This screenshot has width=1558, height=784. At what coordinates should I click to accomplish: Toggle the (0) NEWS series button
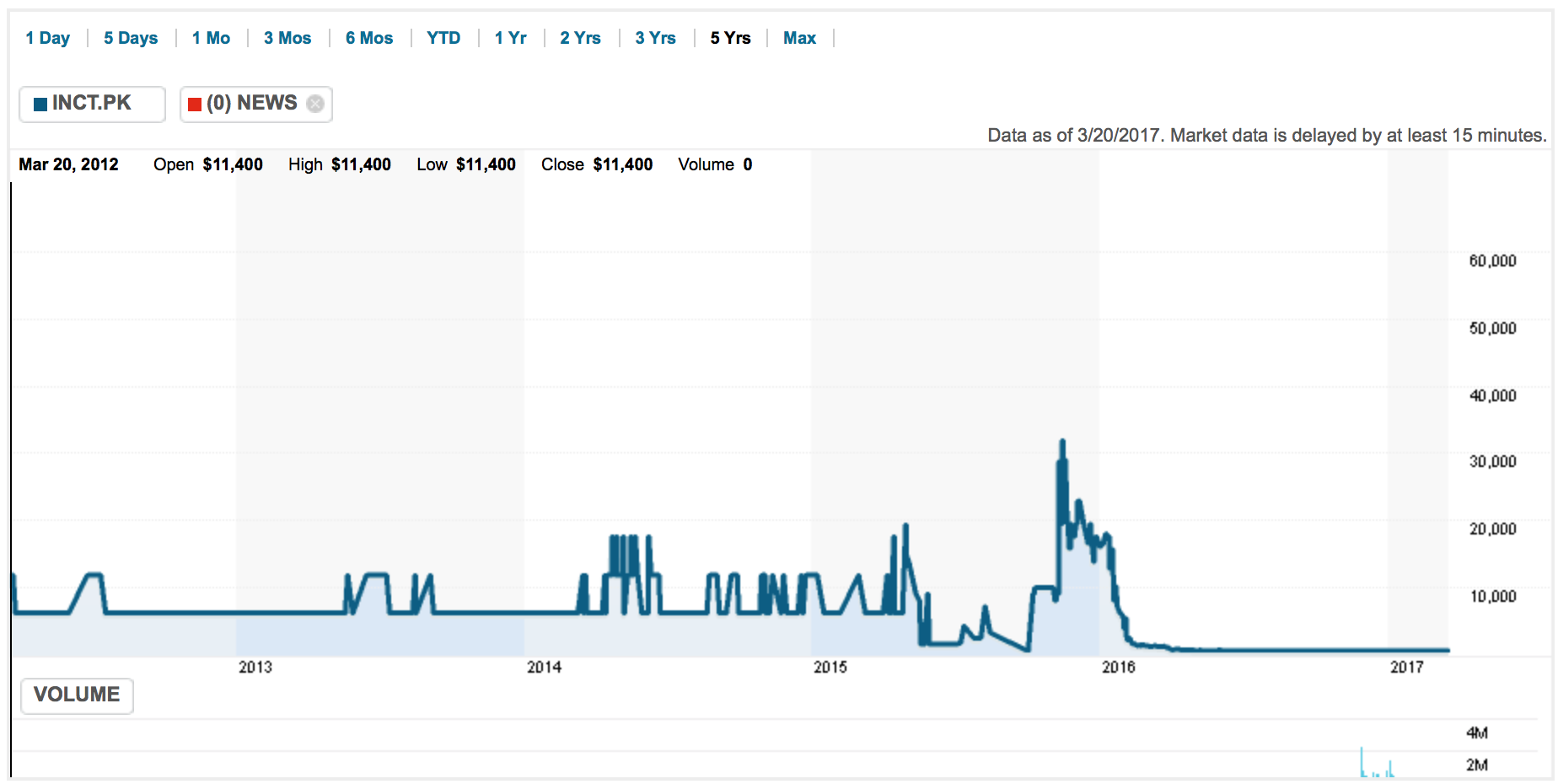coord(255,104)
